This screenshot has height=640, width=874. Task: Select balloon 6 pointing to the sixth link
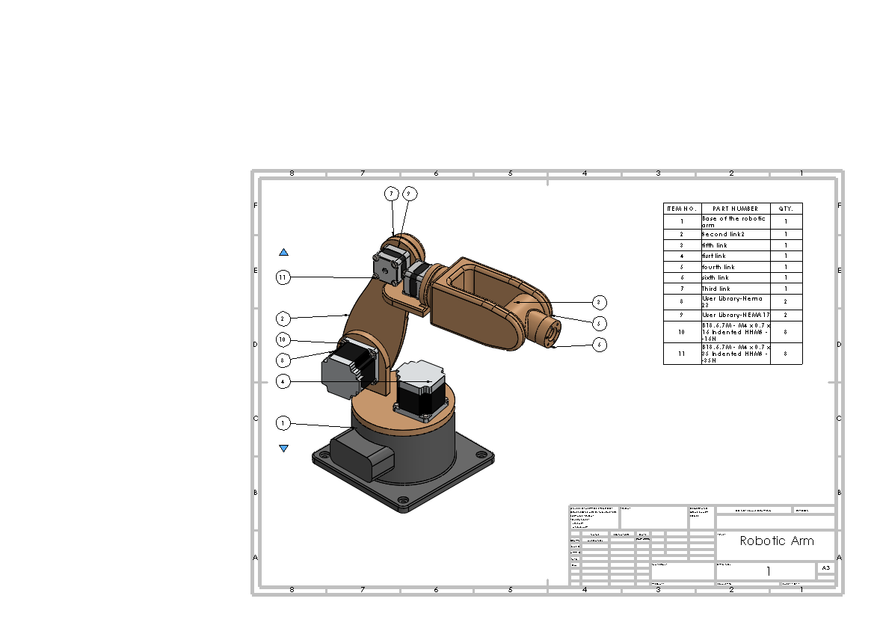coord(598,343)
